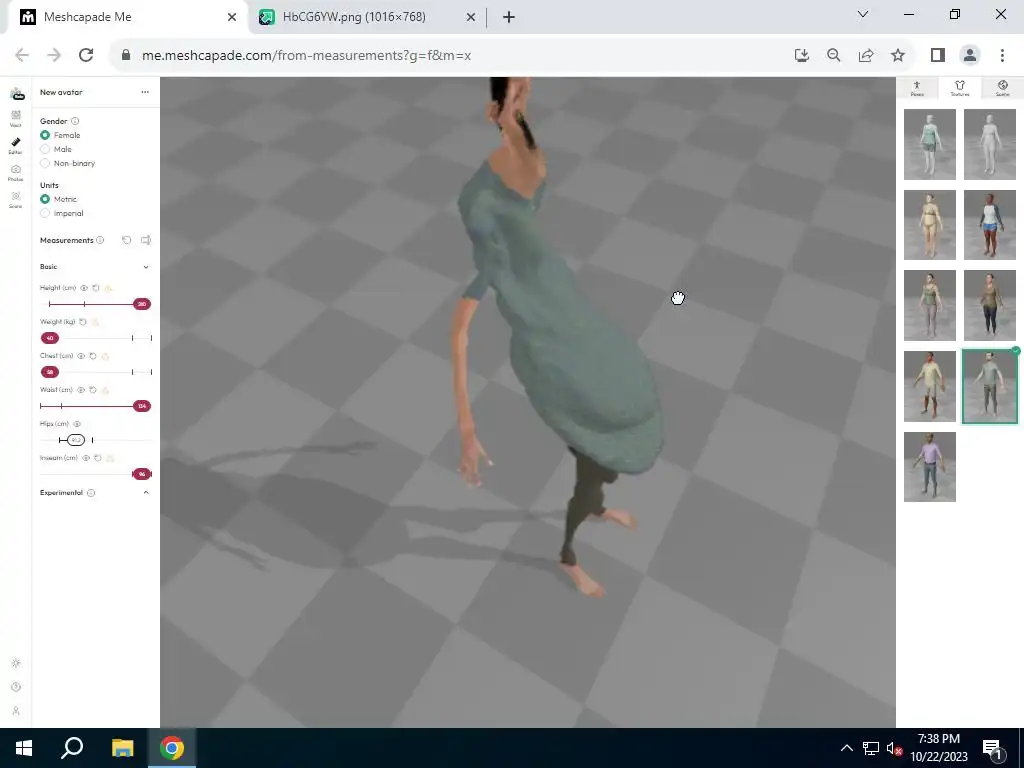Select Metric units

45,199
